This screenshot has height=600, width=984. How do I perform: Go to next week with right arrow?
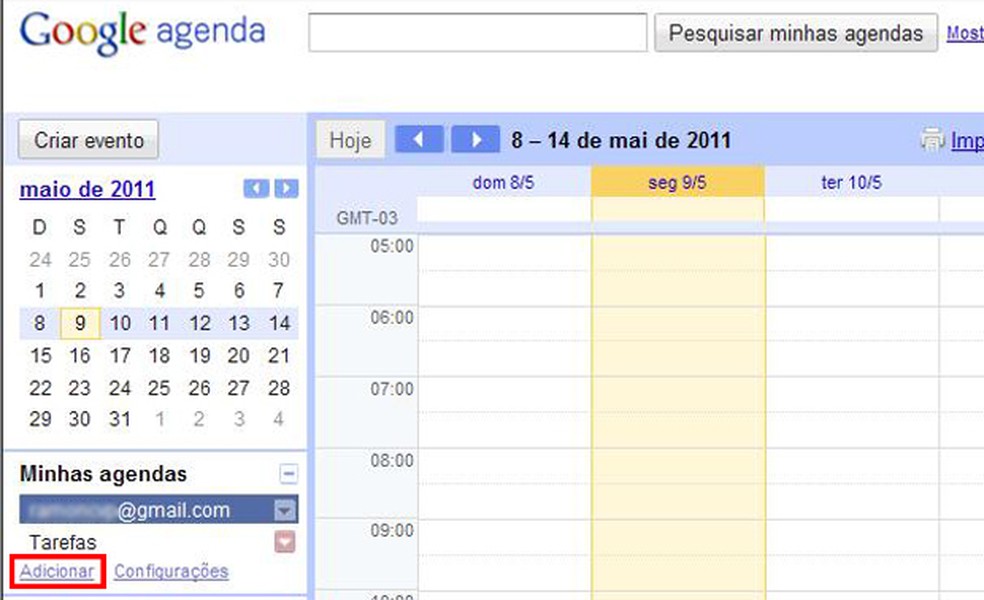476,138
